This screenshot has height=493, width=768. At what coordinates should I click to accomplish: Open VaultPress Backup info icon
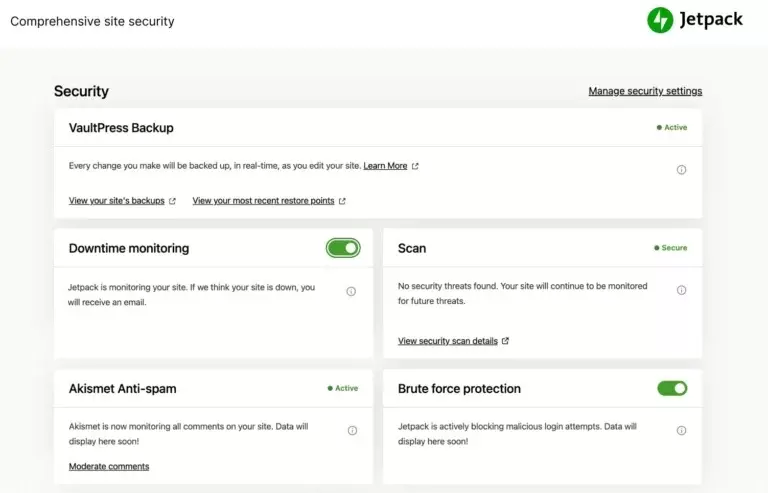pos(681,170)
